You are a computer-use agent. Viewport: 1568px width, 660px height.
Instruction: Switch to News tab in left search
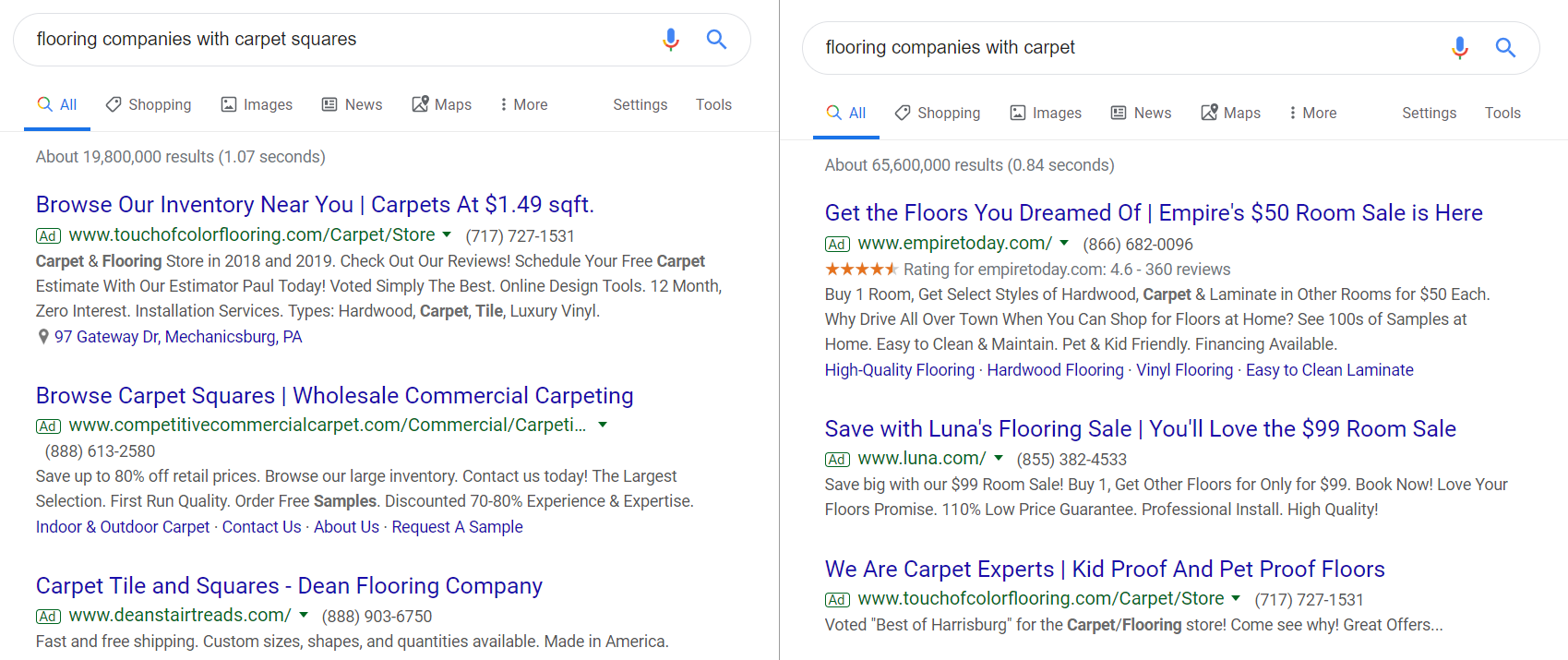(x=352, y=104)
